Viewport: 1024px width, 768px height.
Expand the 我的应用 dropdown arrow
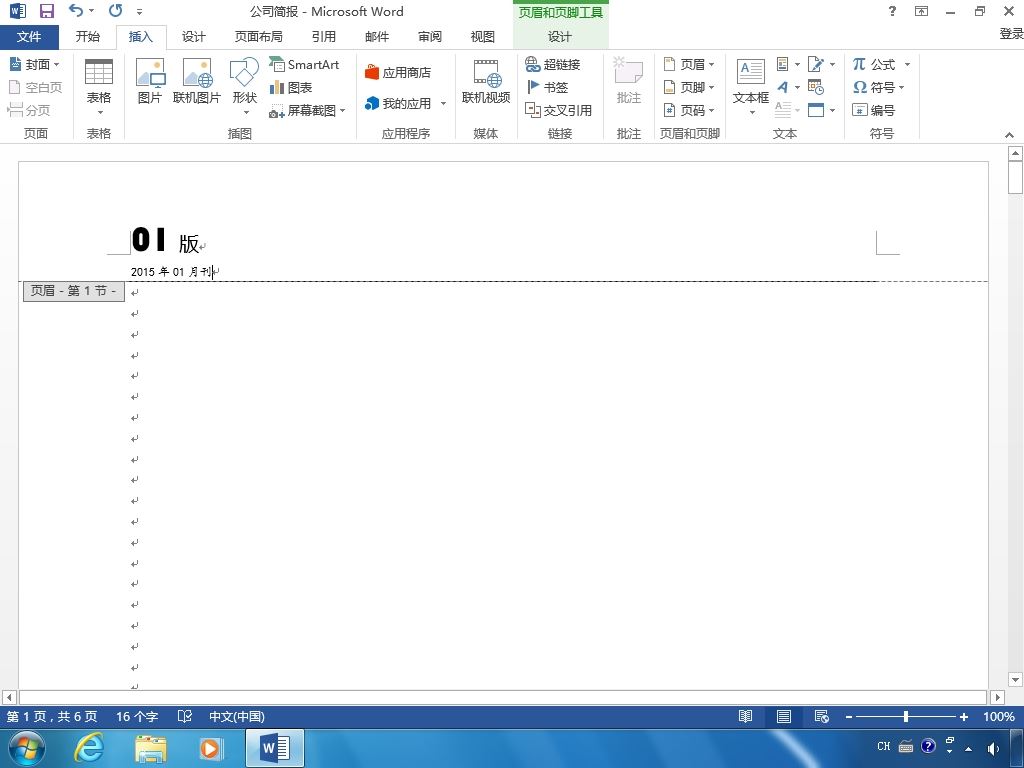pos(443,103)
